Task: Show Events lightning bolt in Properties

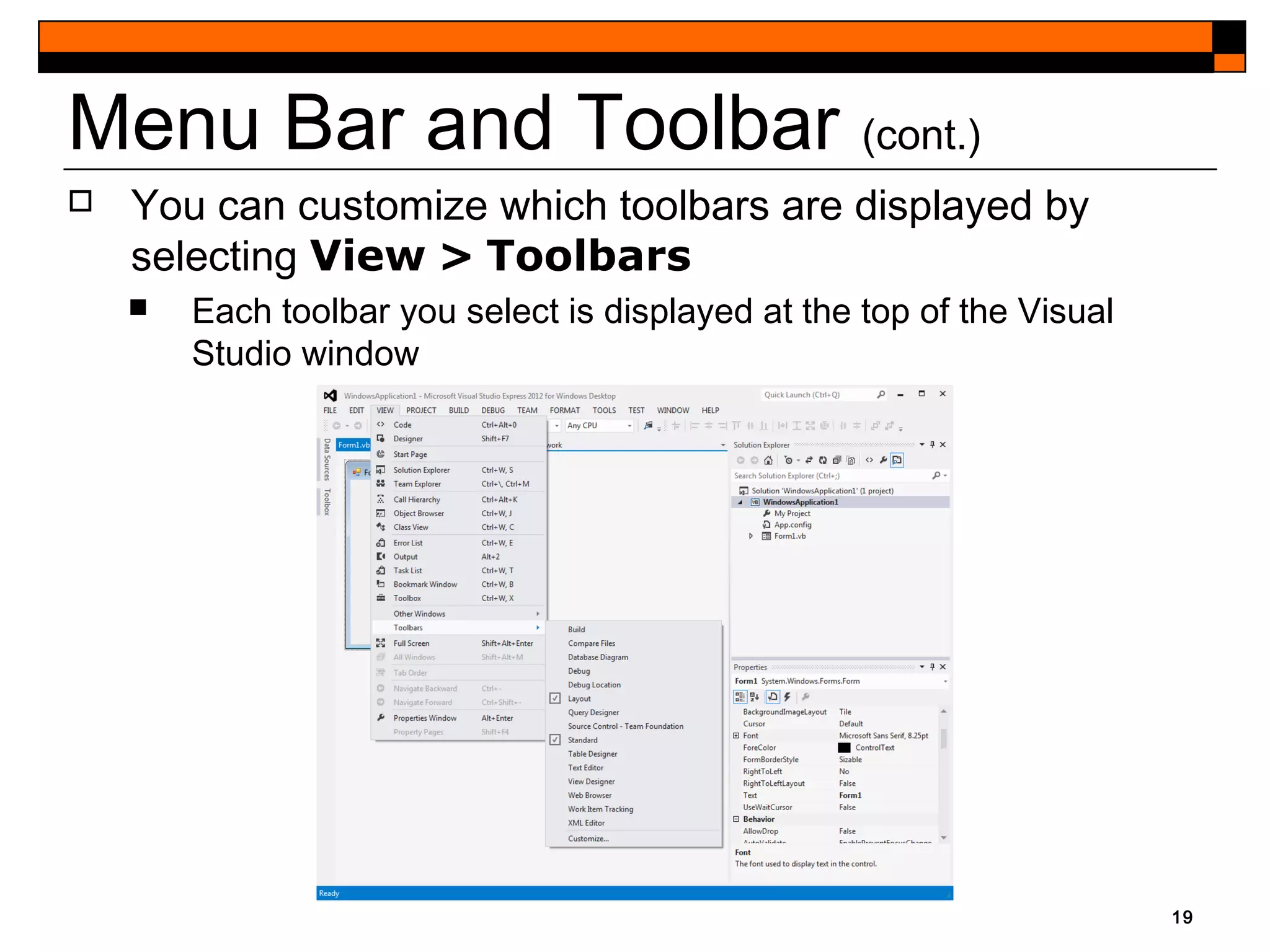Action: click(x=788, y=697)
